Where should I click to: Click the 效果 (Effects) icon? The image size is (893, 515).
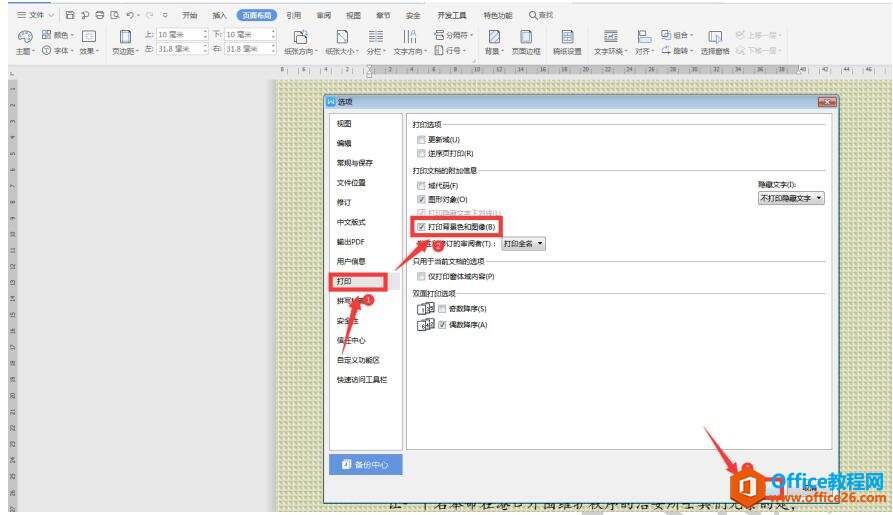pyautogui.click(x=89, y=37)
